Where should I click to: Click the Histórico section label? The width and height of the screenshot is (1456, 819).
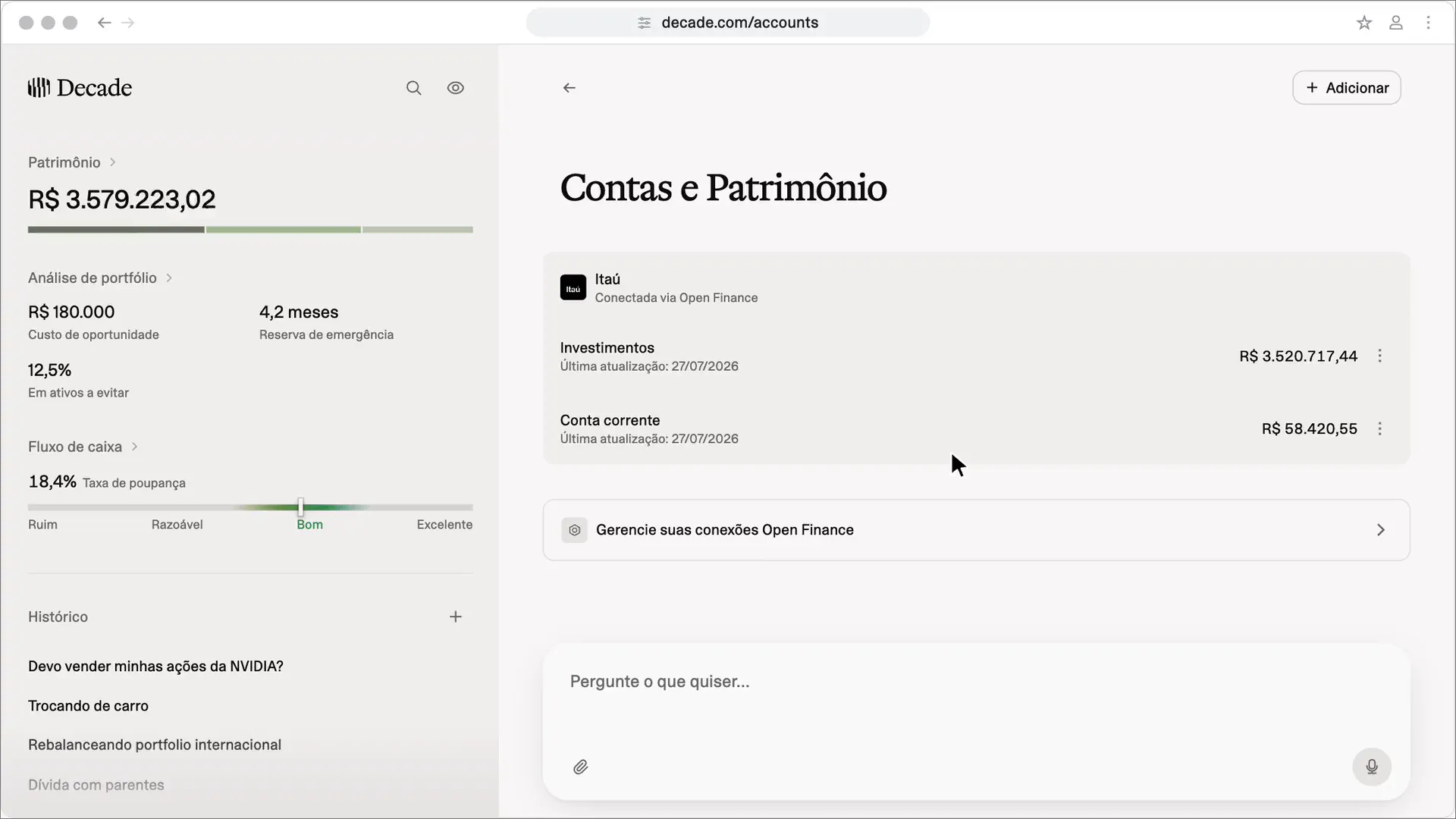[x=58, y=617]
